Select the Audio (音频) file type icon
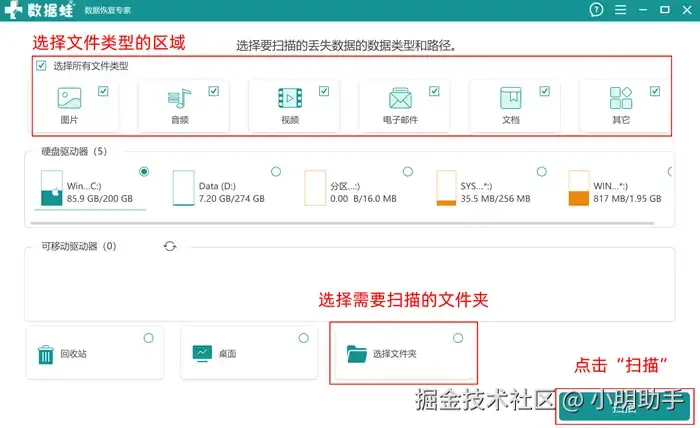Screen dimensions: 700x428 (x=179, y=98)
